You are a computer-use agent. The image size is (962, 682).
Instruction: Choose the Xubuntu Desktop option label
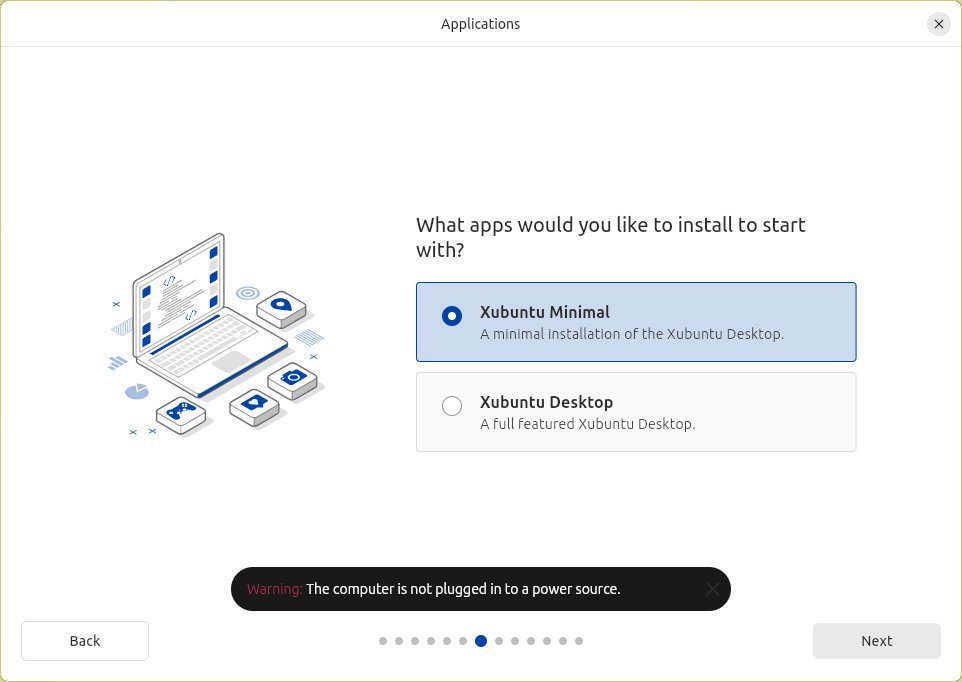(x=546, y=402)
